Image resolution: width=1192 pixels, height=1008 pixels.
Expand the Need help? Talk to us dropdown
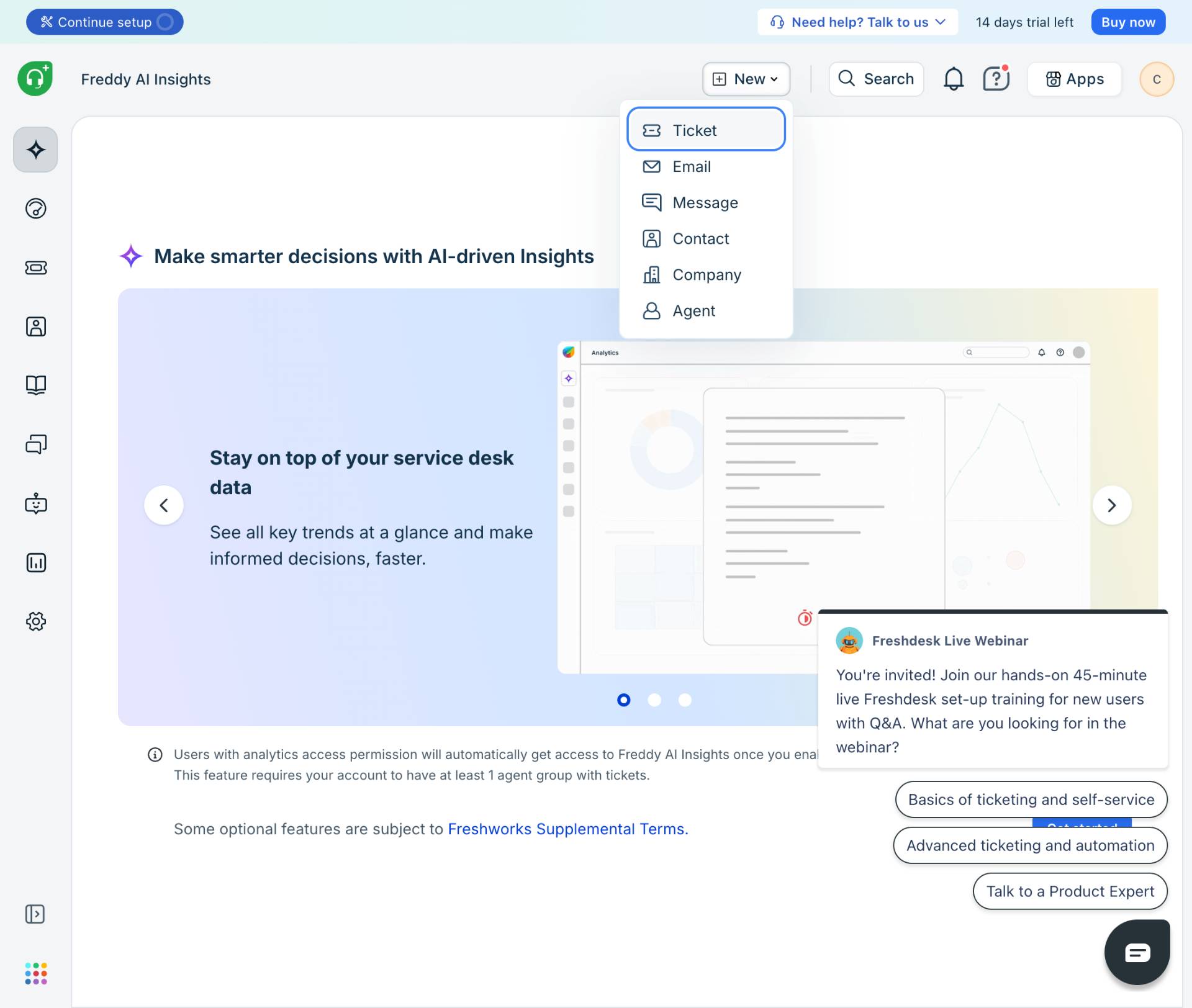[857, 22]
